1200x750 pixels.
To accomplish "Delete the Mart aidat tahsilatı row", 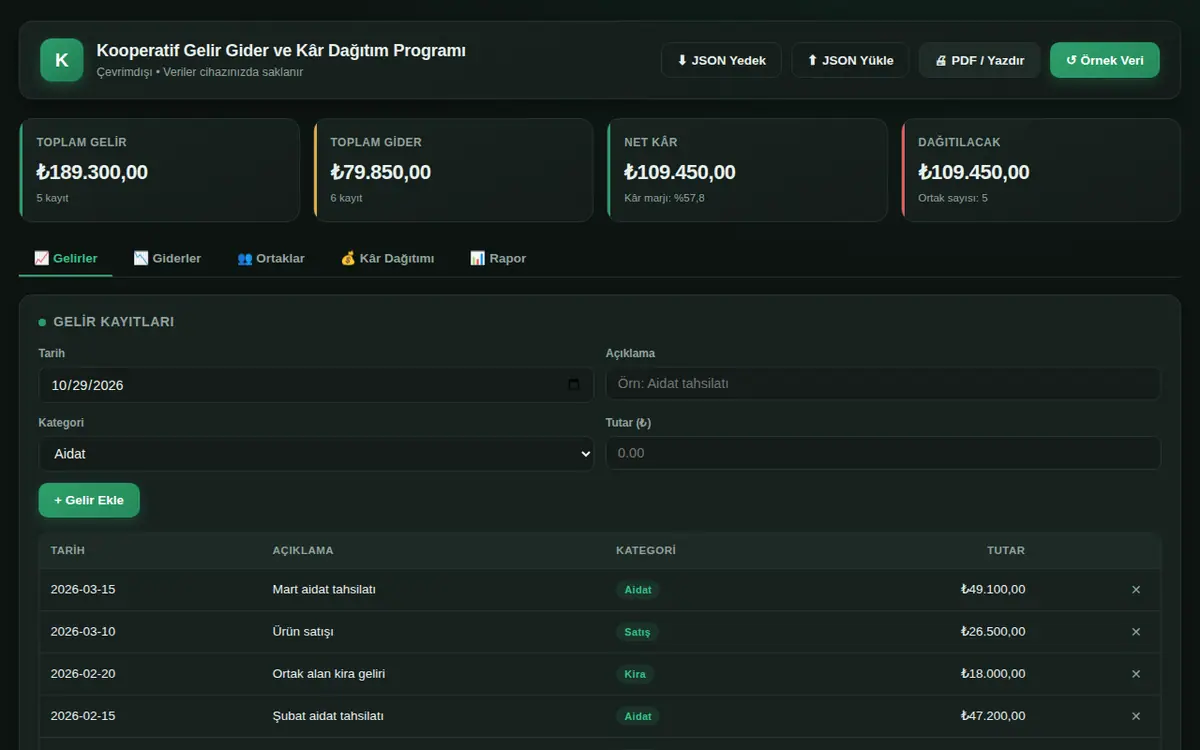I will point(1136,590).
